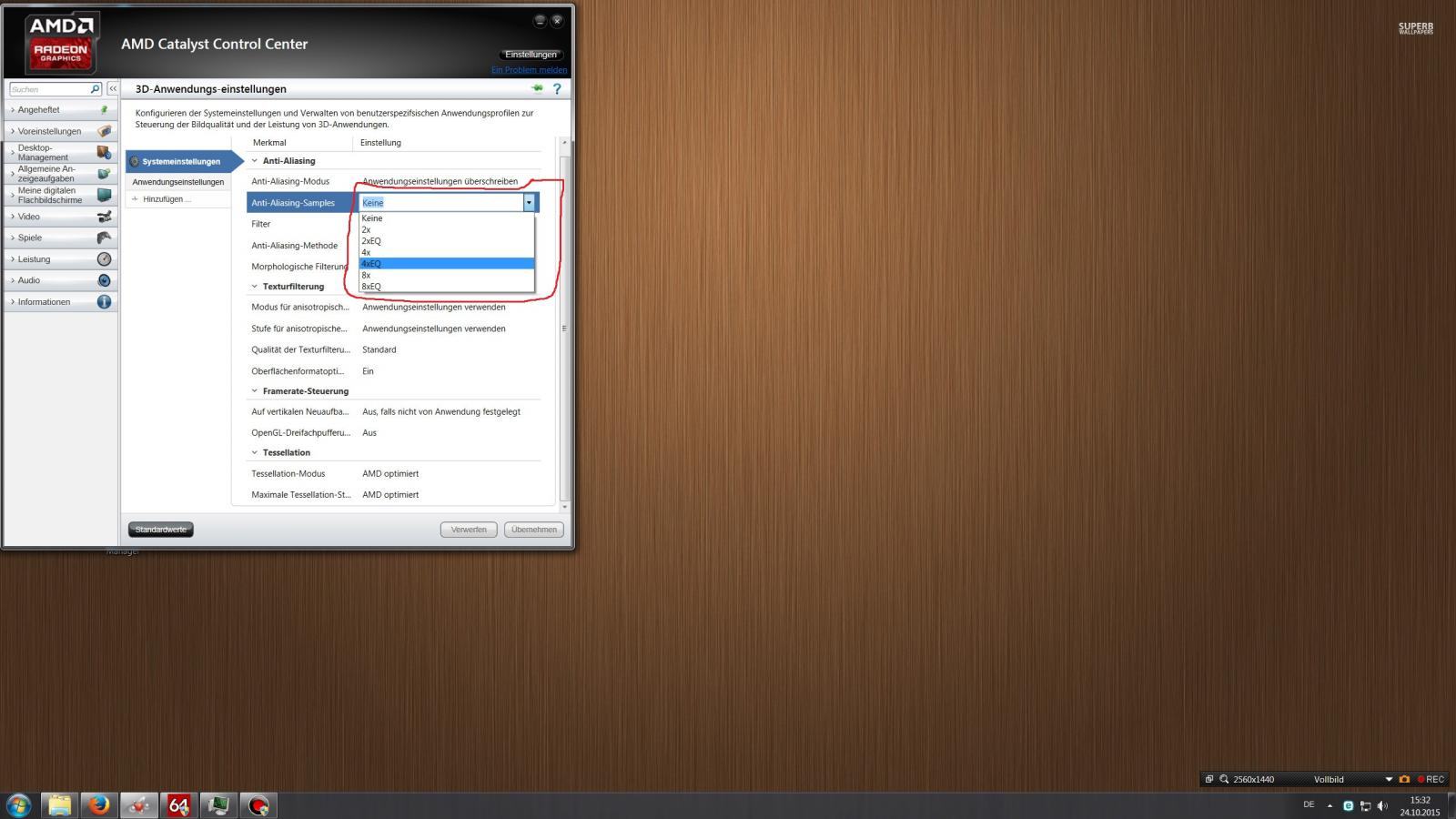Pin this page with the green pin icon
Viewport: 1456px width, 819px height.
[537, 88]
